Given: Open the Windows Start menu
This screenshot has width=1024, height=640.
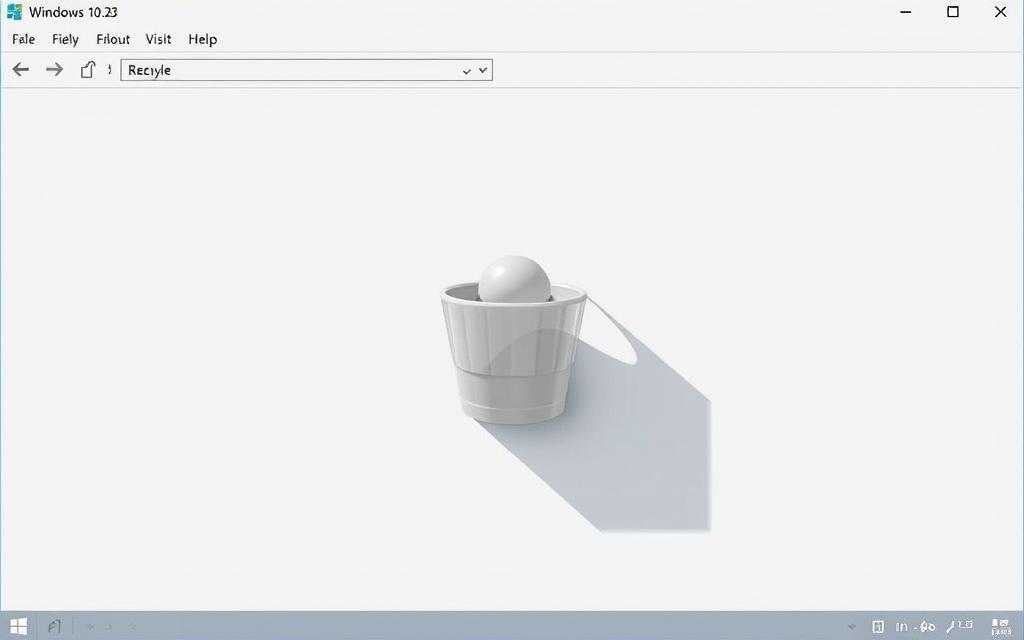Looking at the screenshot, I should click(19, 626).
